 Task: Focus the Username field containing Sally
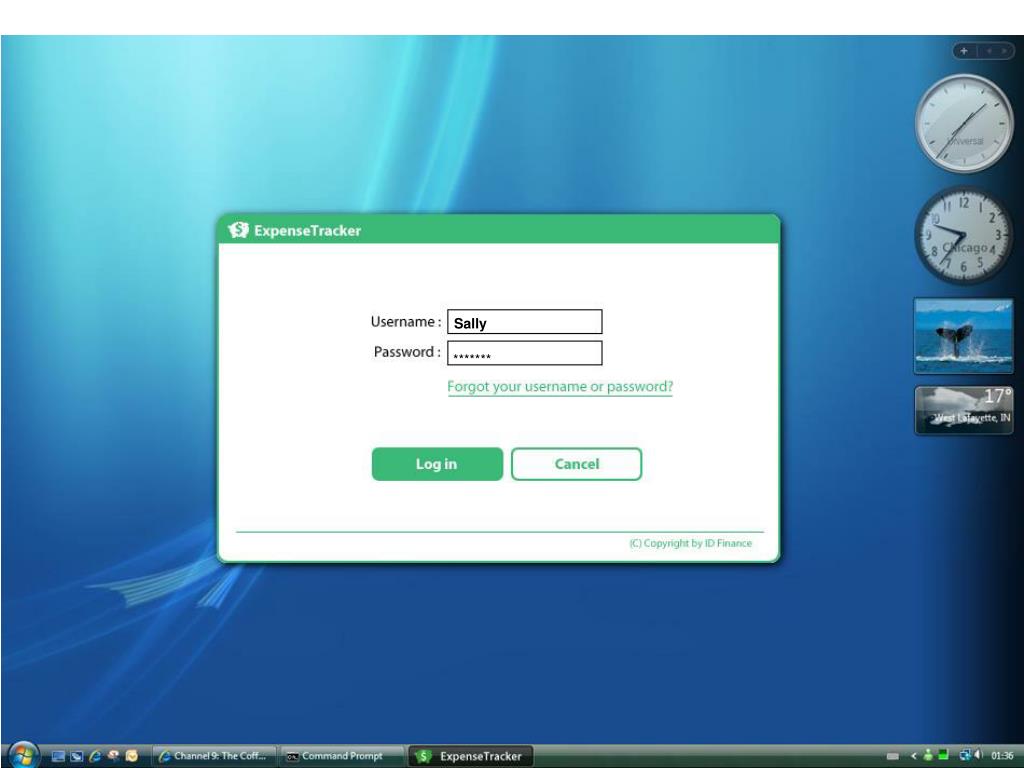pyautogui.click(x=524, y=322)
